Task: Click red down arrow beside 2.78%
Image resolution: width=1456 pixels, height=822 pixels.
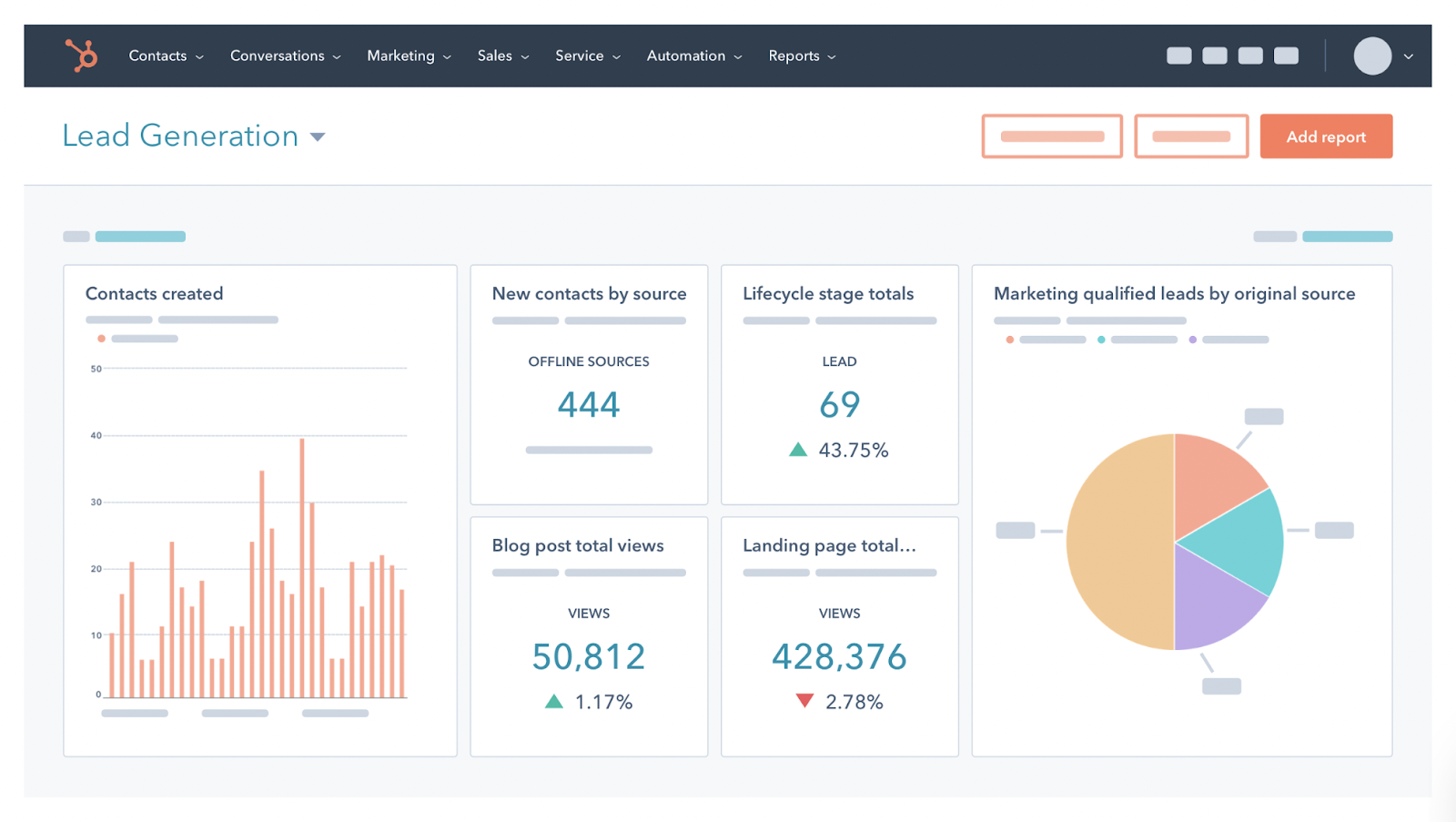Action: (804, 701)
